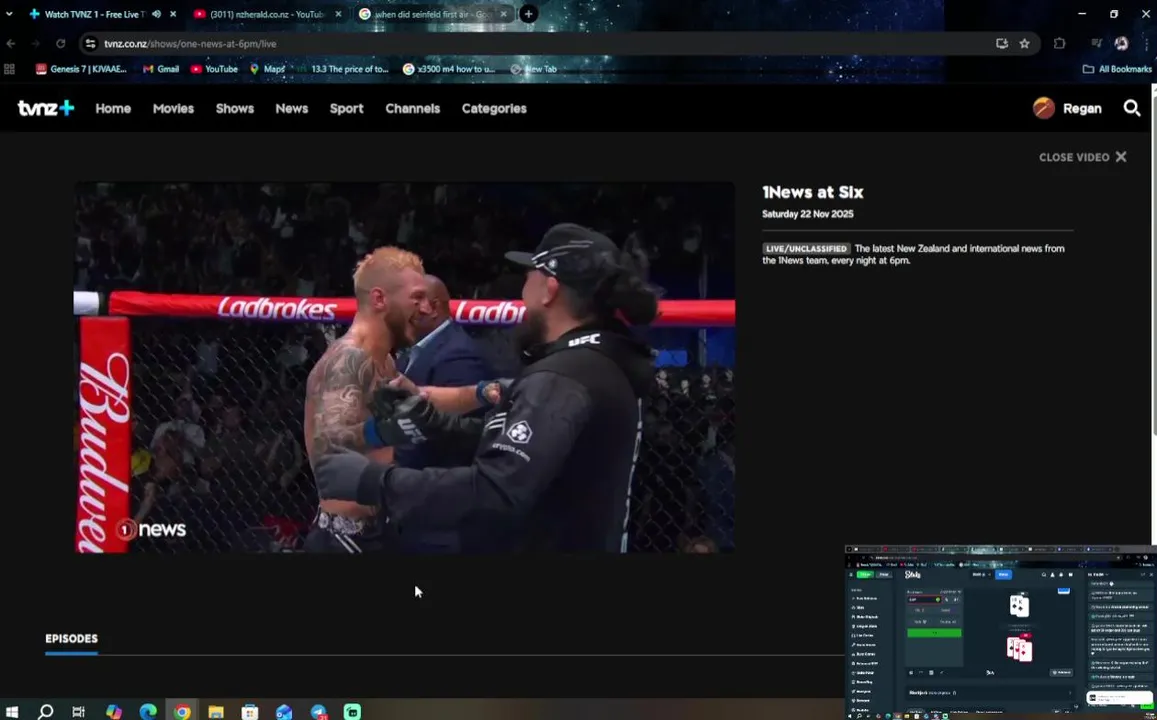
Task: Open the Regan profile menu
Action: pos(1067,108)
